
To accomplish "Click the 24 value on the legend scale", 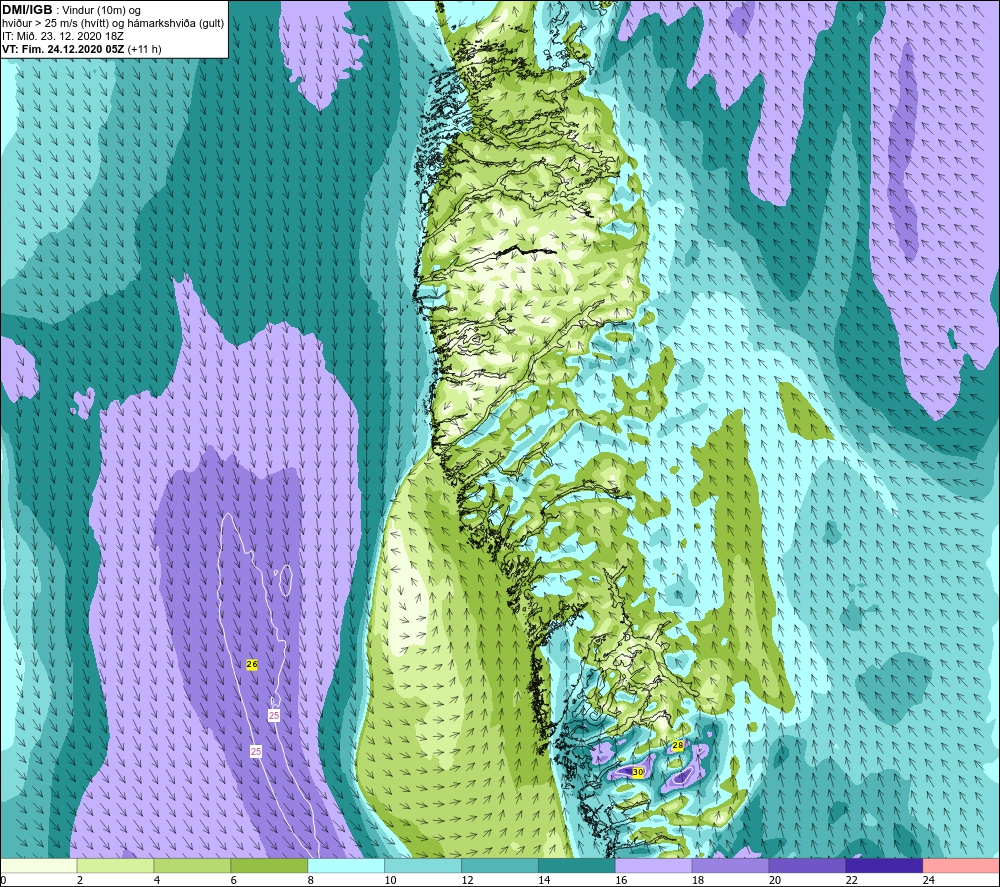I will [x=929, y=880].
